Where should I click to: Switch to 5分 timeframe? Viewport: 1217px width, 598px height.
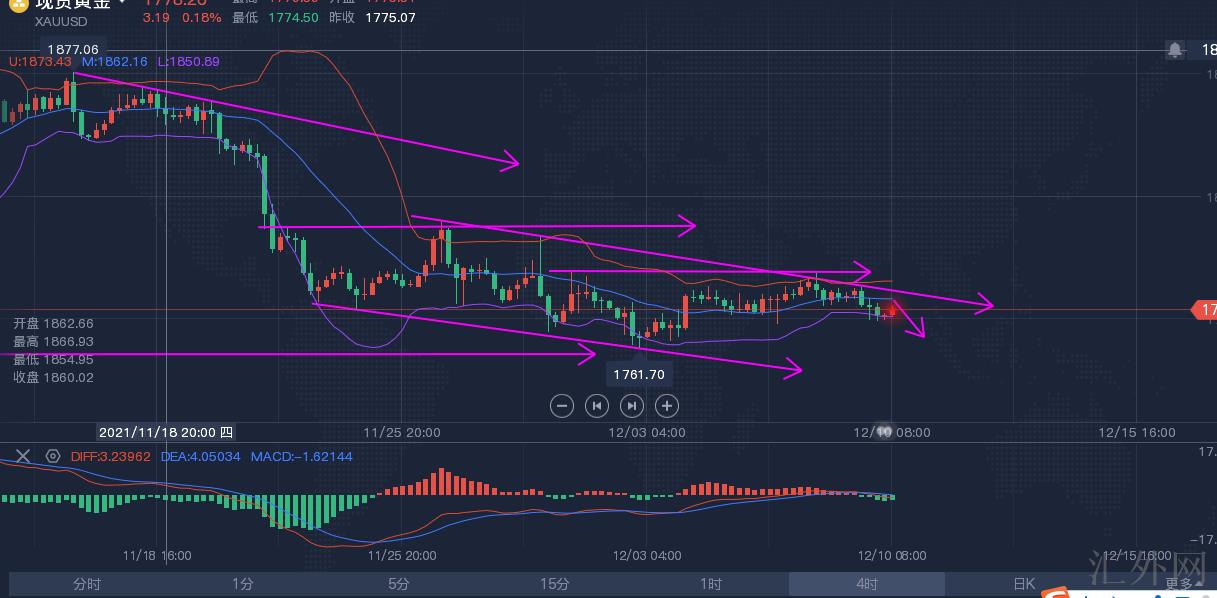(x=399, y=584)
